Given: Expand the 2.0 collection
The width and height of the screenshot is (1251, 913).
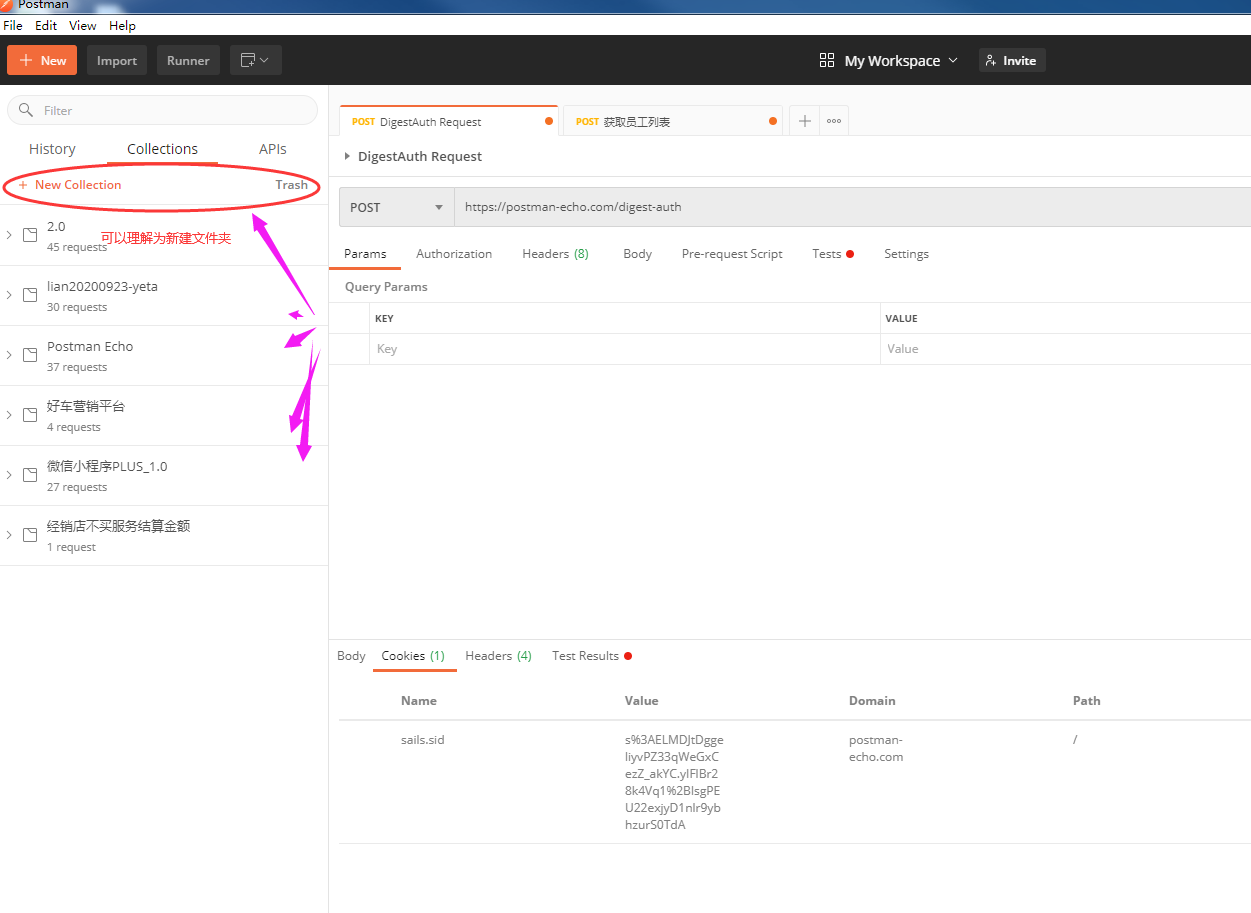Looking at the screenshot, I should (x=9, y=235).
